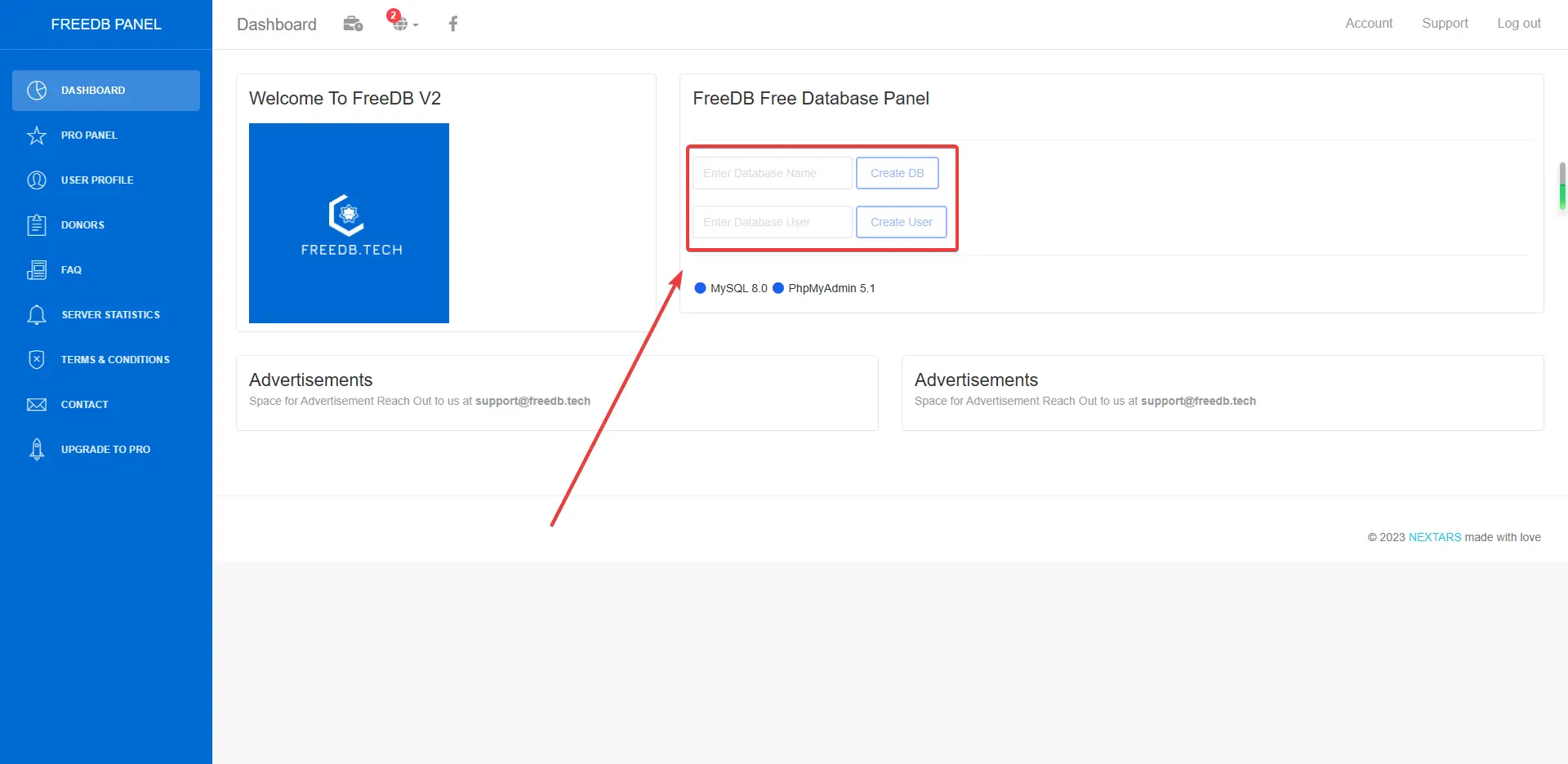The image size is (1568, 764).
Task: Click support@freedb.tech in right Advertisements card
Action: 1198,401
